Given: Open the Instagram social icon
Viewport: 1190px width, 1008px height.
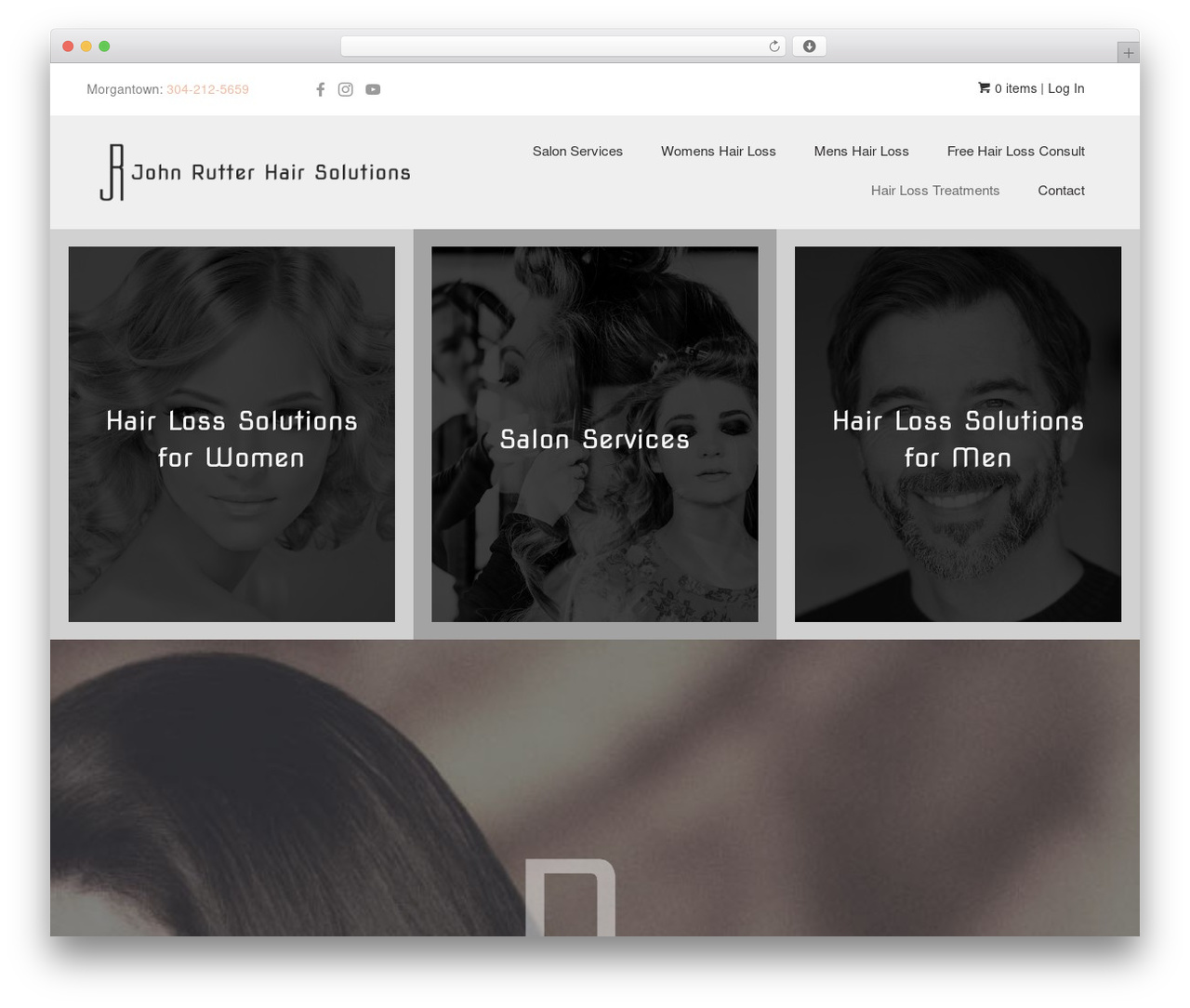Looking at the screenshot, I should tap(346, 89).
